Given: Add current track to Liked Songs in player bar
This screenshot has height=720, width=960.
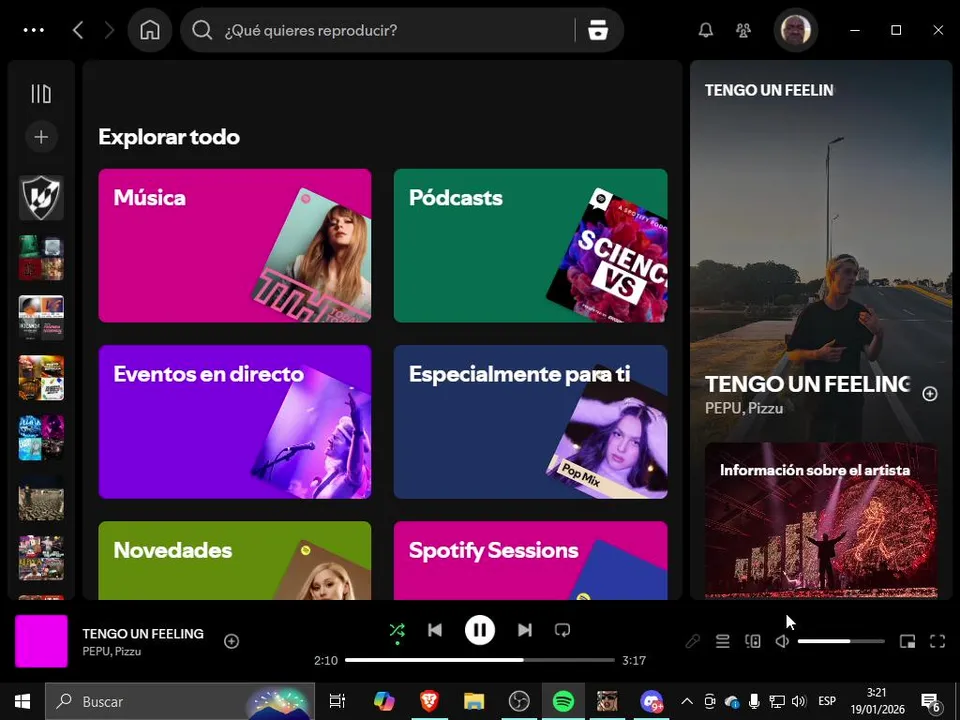Looking at the screenshot, I should pyautogui.click(x=231, y=641).
